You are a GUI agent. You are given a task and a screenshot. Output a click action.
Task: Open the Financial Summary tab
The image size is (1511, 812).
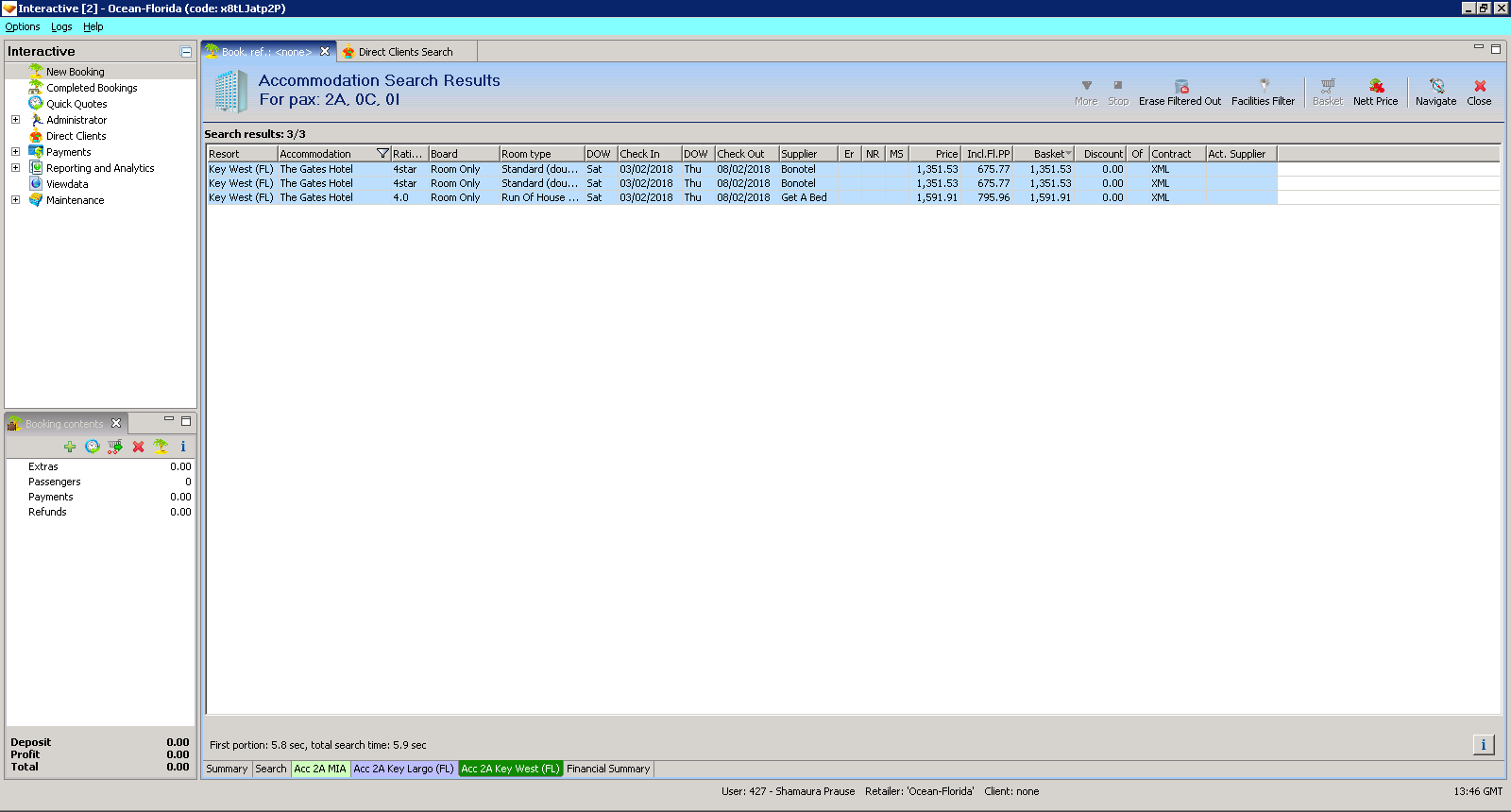coord(608,769)
